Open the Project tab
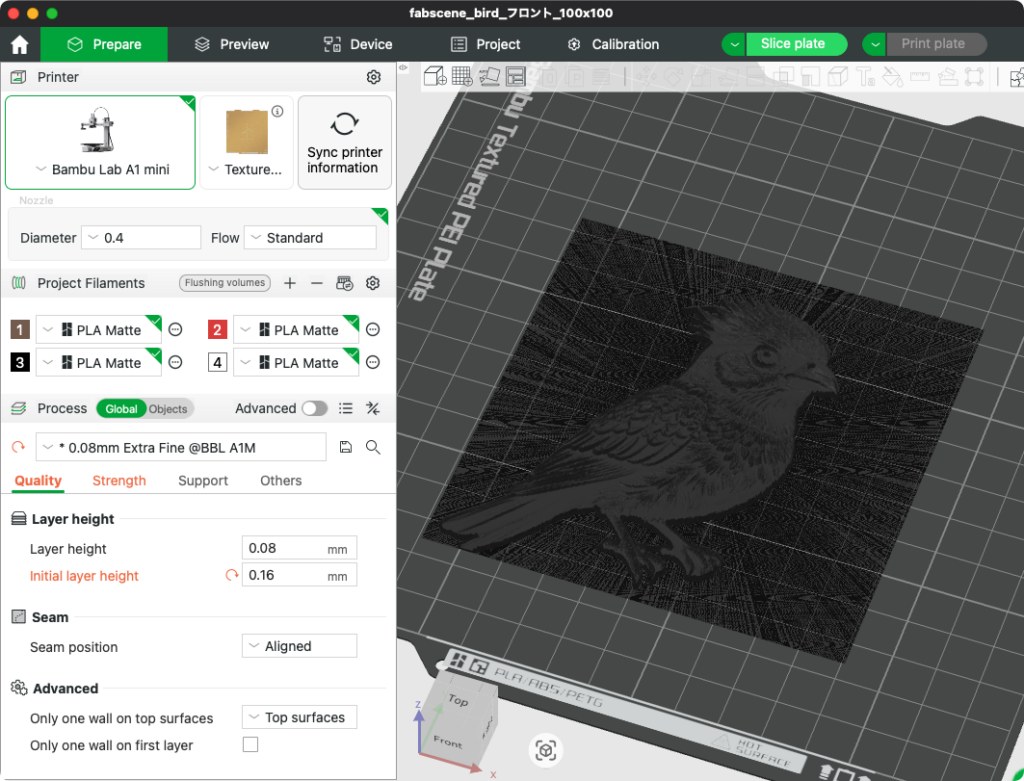The image size is (1024, 781). (x=485, y=44)
